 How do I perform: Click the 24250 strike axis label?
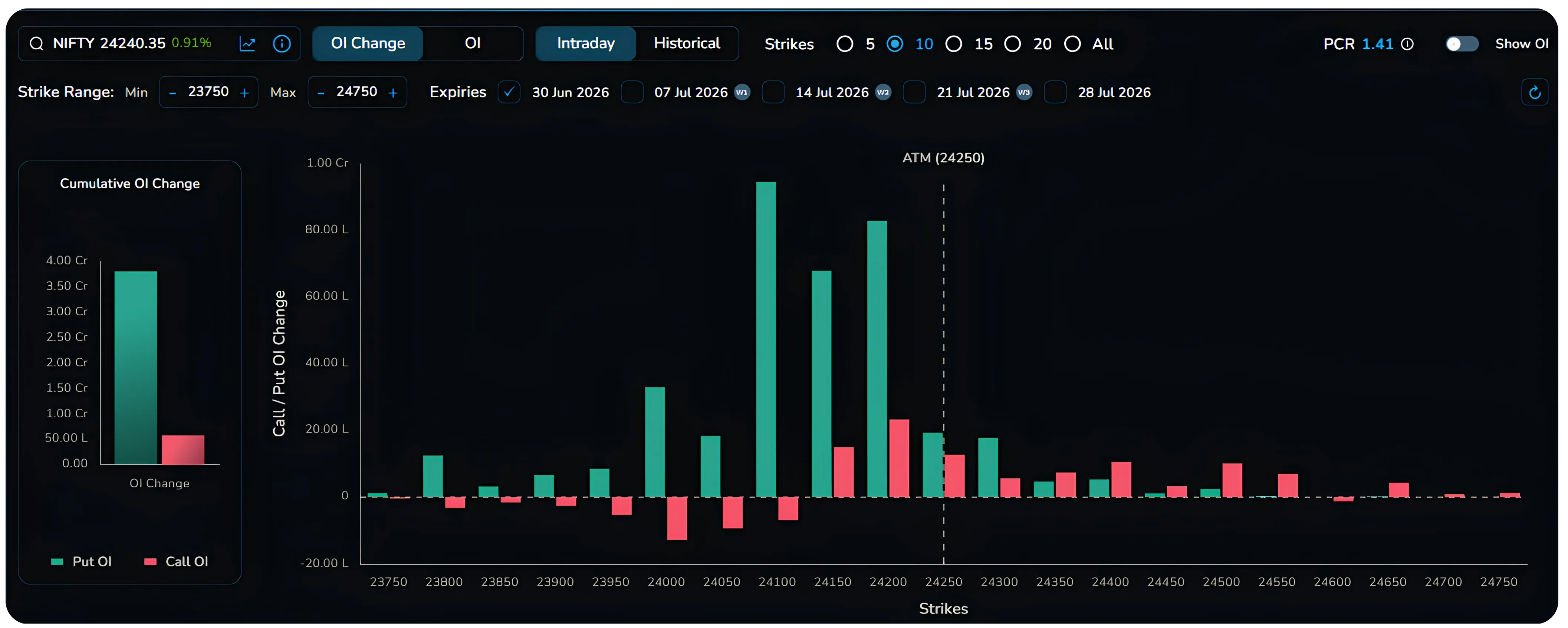[943, 582]
